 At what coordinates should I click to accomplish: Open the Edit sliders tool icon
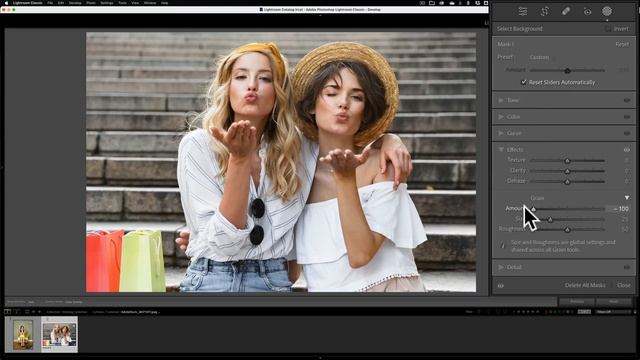pos(522,11)
